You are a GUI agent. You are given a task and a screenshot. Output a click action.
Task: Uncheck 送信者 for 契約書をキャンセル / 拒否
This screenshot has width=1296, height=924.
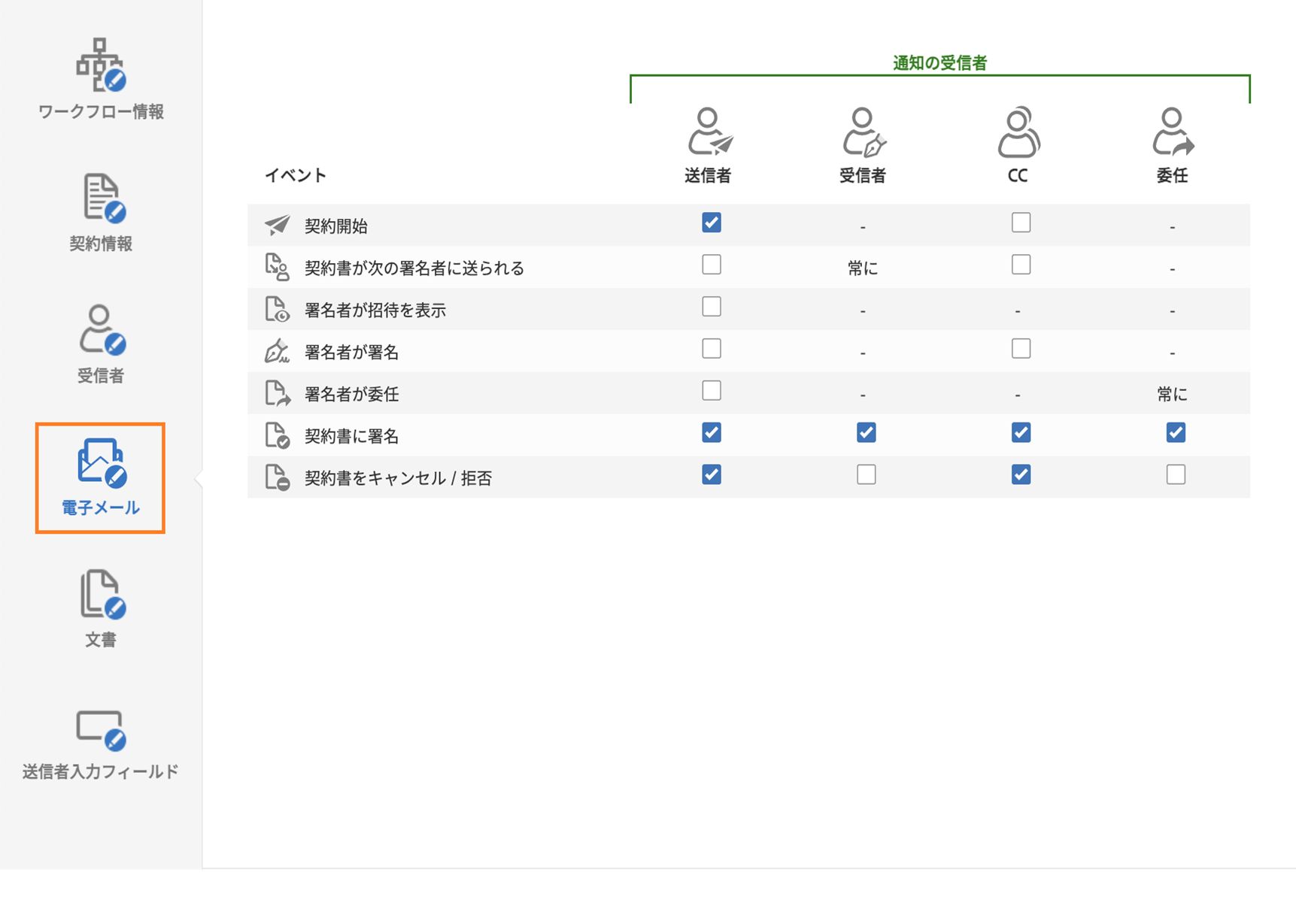[712, 474]
